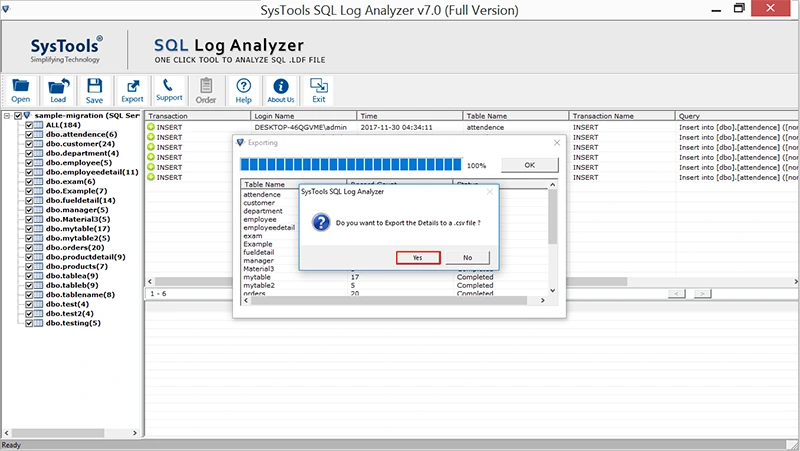The image size is (800, 451).
Task: Sort by Time column header
Action: [x=410, y=116]
